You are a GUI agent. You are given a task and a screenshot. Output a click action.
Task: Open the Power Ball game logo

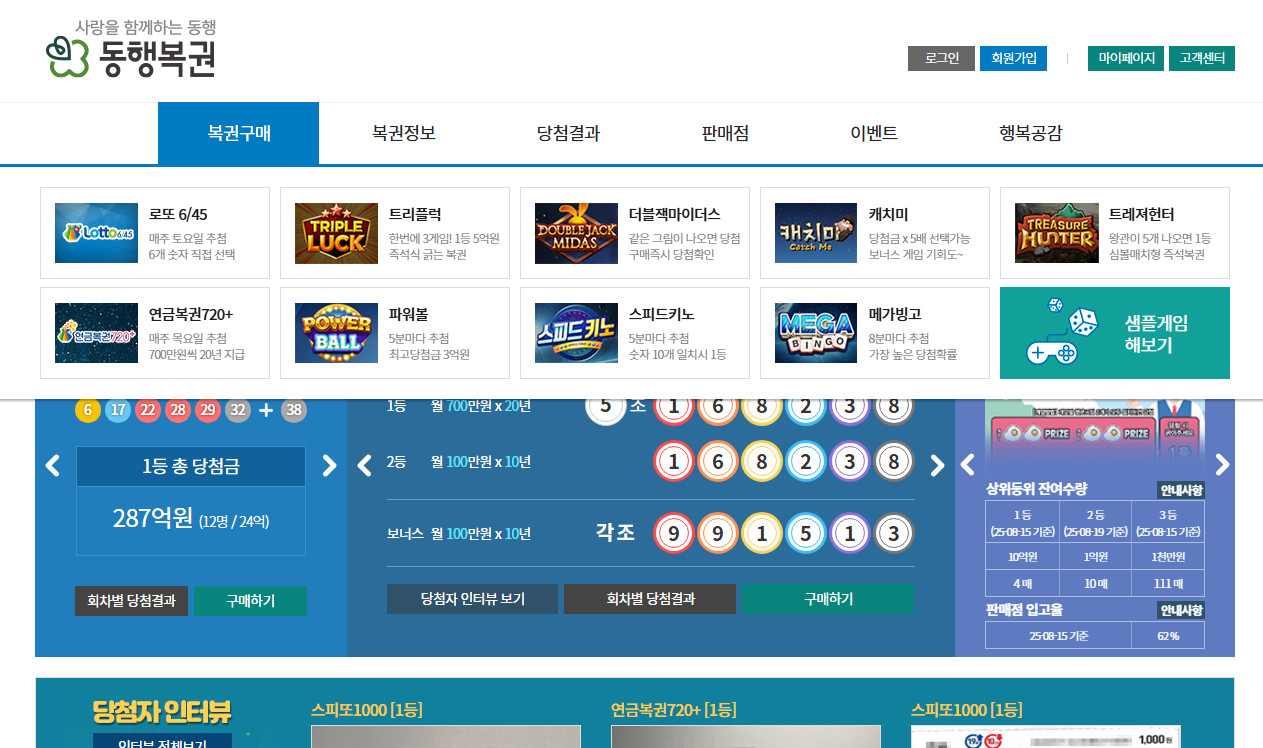tap(336, 333)
